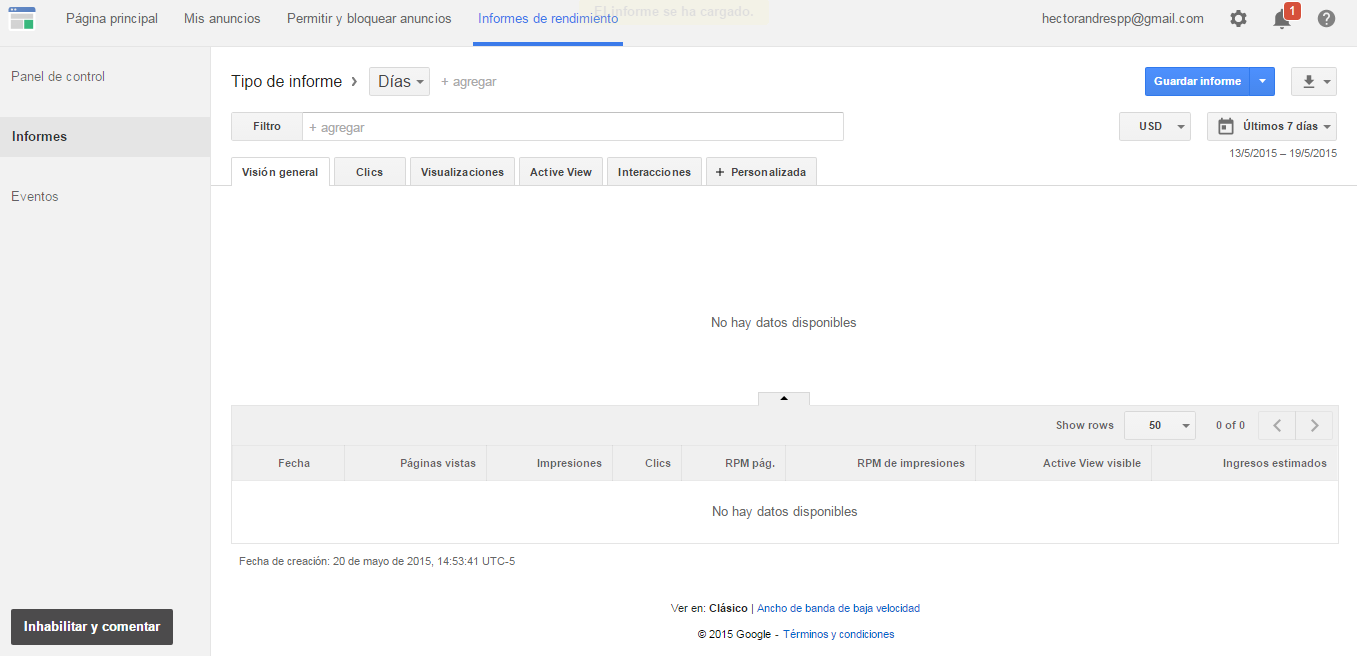1360x656 pixels.
Task: Go to Mis anuncios tab
Action: (222, 18)
